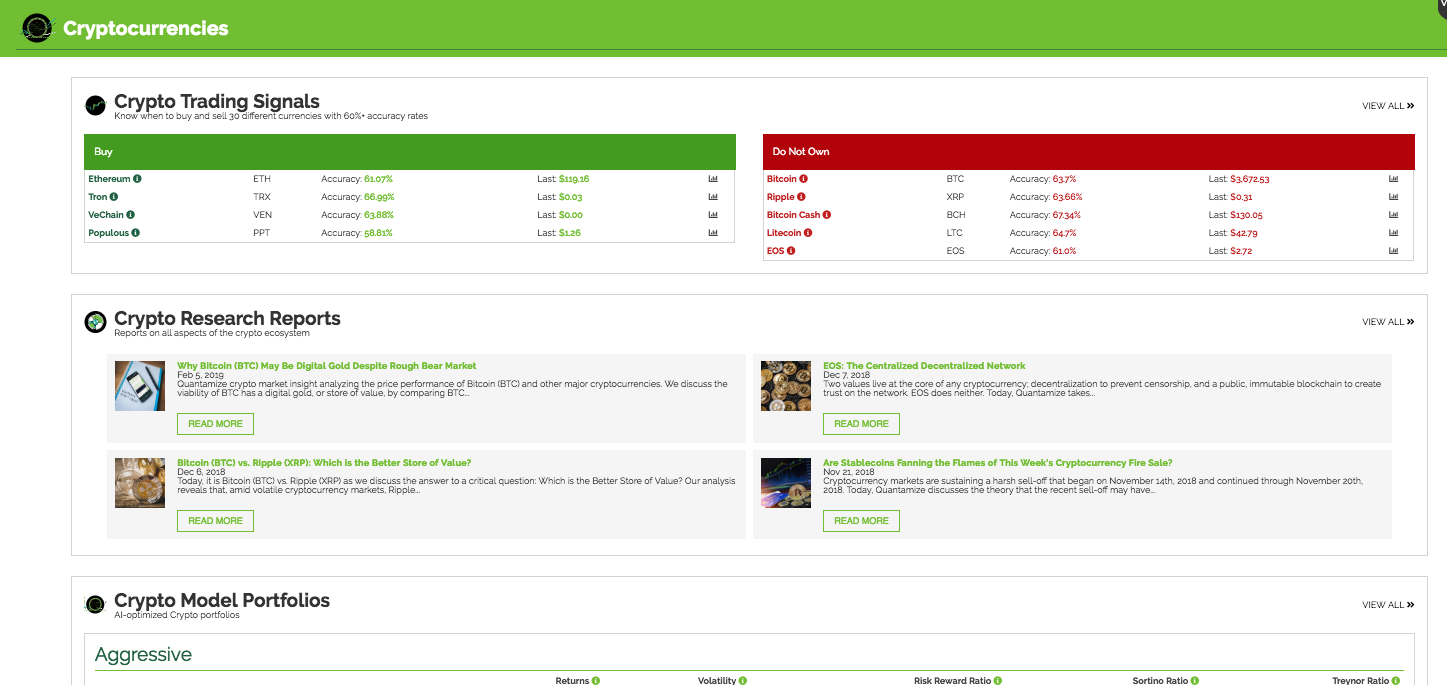Read more on Stablecoins Fire Sale report

[x=861, y=521]
